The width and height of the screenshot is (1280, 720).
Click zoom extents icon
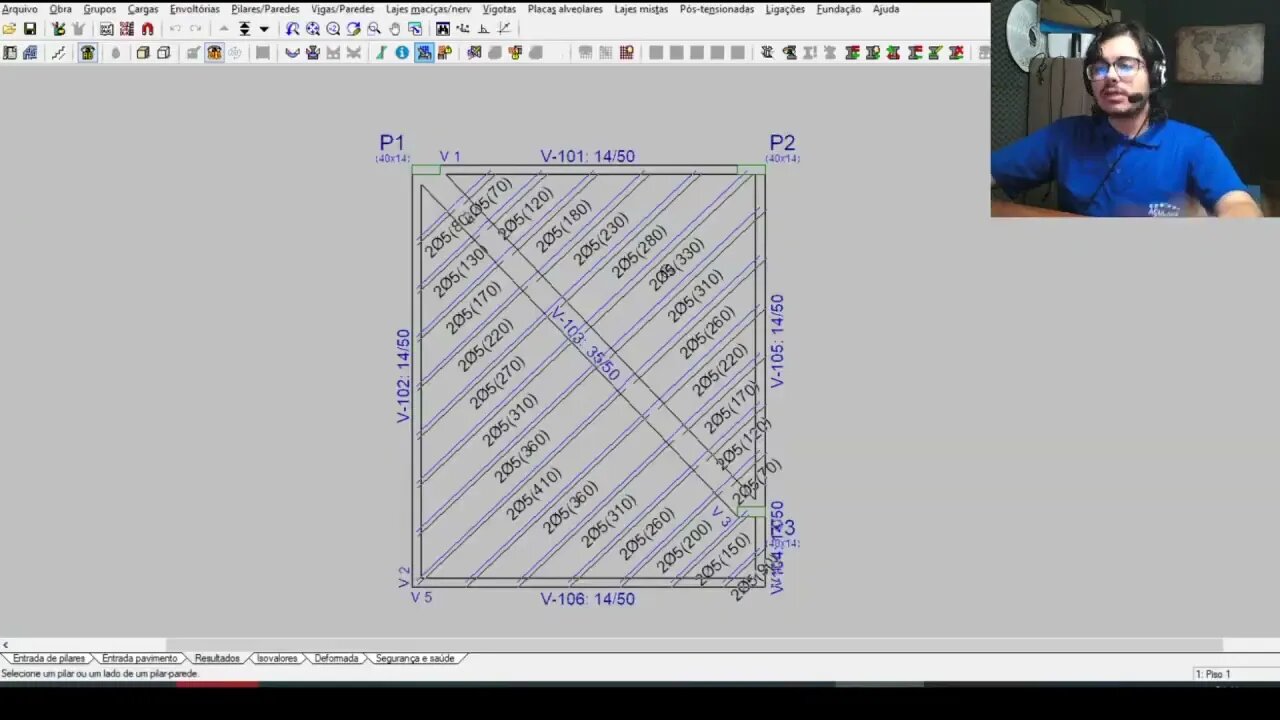point(313,29)
